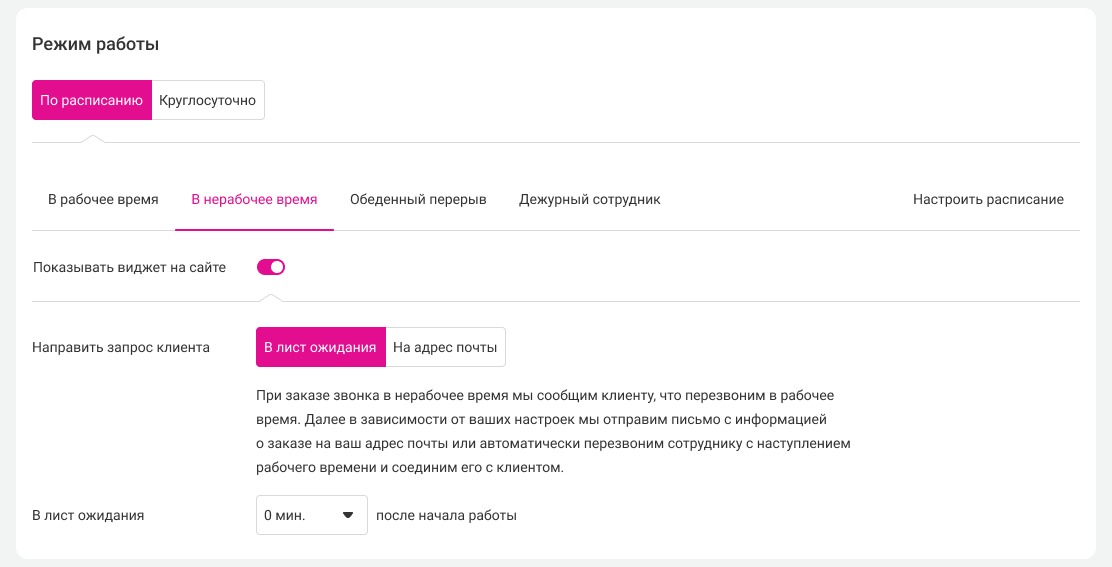Click the bottom-left "В лист ожидания" field label
This screenshot has width=1112, height=567.
pyautogui.click(x=89, y=516)
